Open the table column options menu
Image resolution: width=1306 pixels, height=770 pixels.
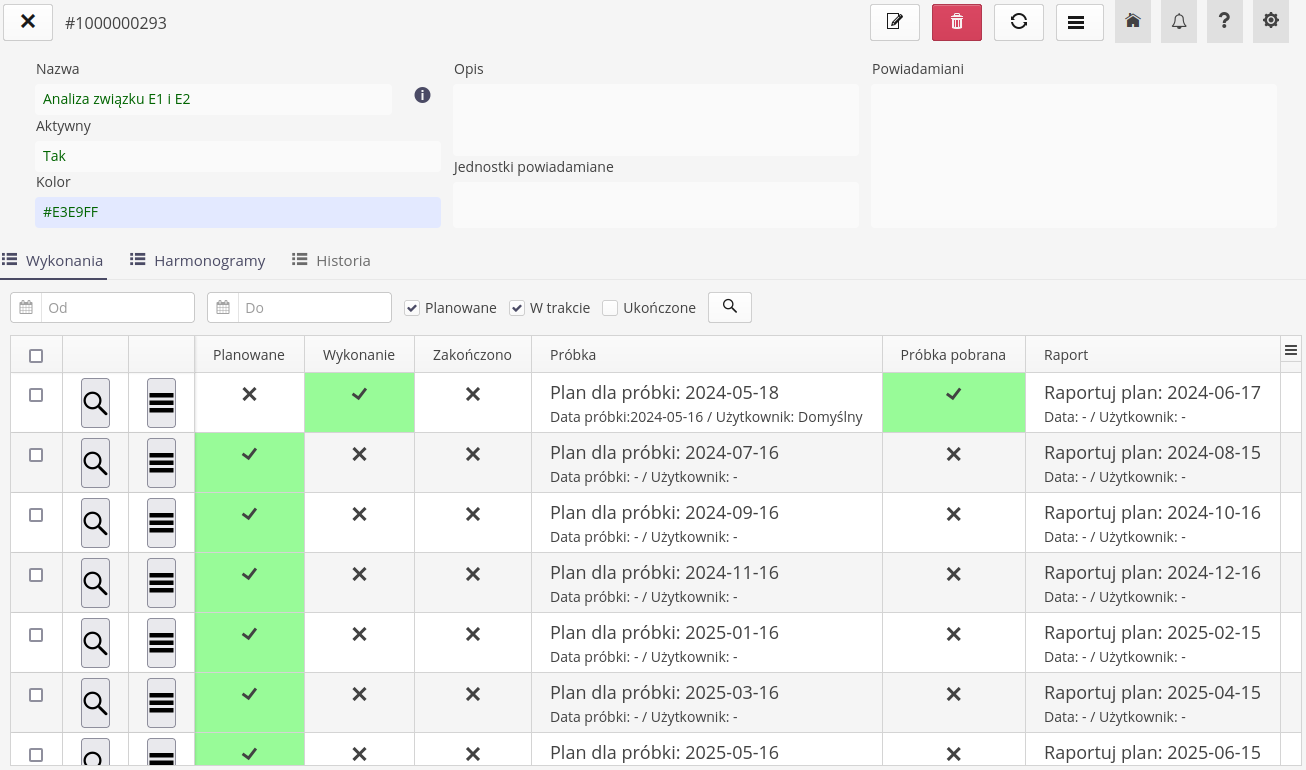(1291, 350)
